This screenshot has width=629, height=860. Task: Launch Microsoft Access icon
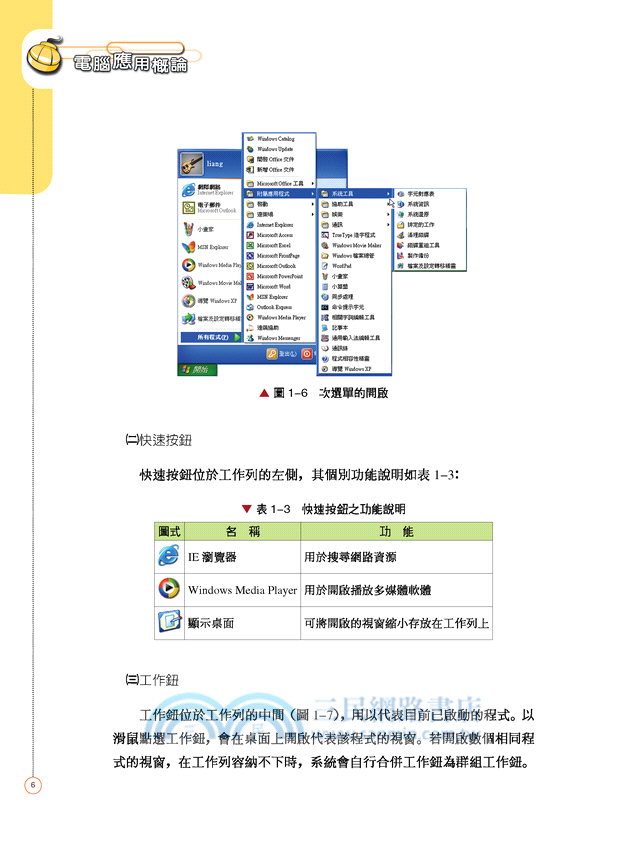pyautogui.click(x=250, y=235)
